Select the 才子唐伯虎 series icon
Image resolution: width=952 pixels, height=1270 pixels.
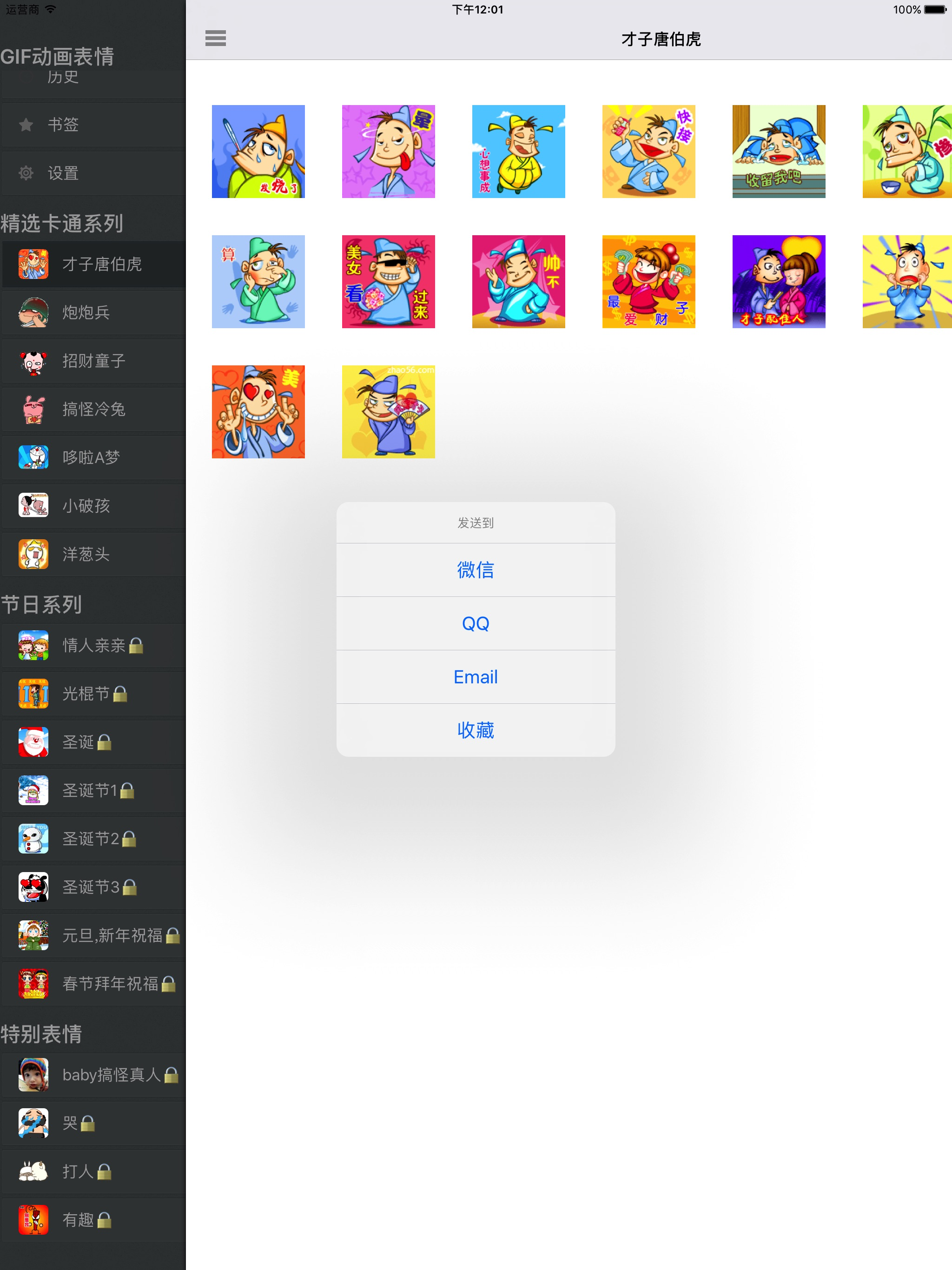coord(33,264)
